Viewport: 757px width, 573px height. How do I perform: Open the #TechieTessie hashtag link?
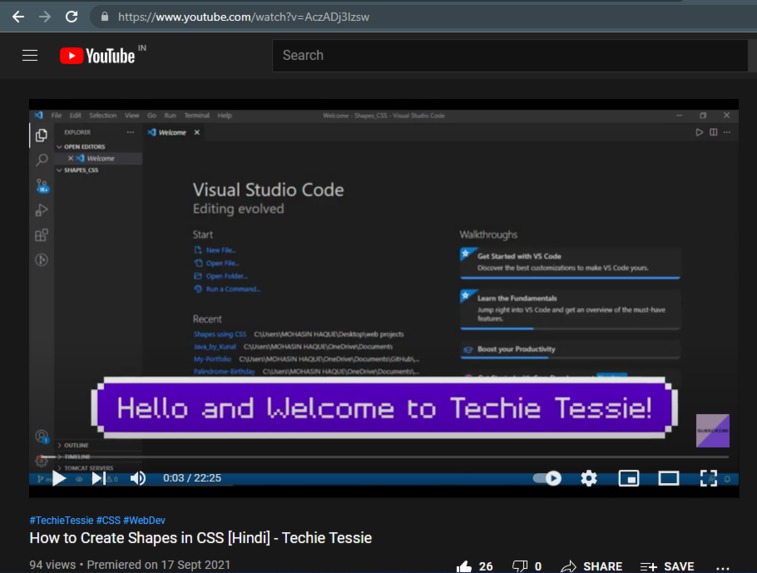(61, 520)
